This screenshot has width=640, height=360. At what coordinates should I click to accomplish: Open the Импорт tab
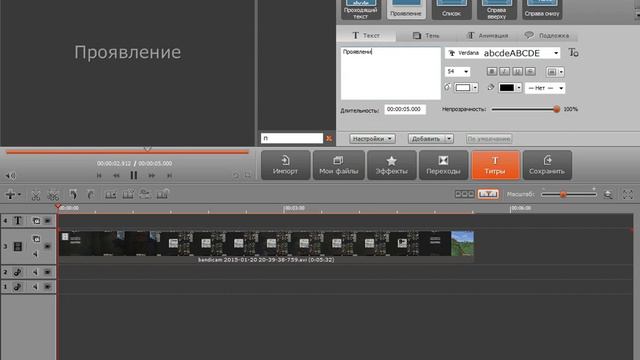tap(285, 165)
